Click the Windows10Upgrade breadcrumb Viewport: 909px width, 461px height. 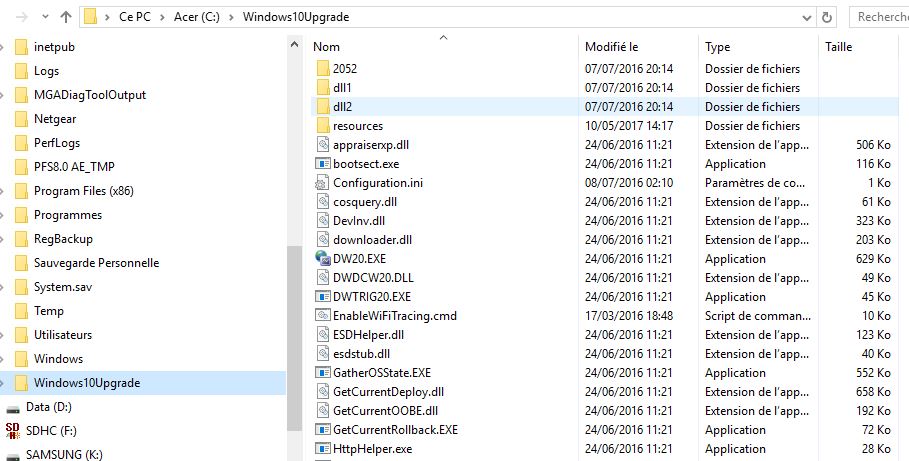click(296, 17)
